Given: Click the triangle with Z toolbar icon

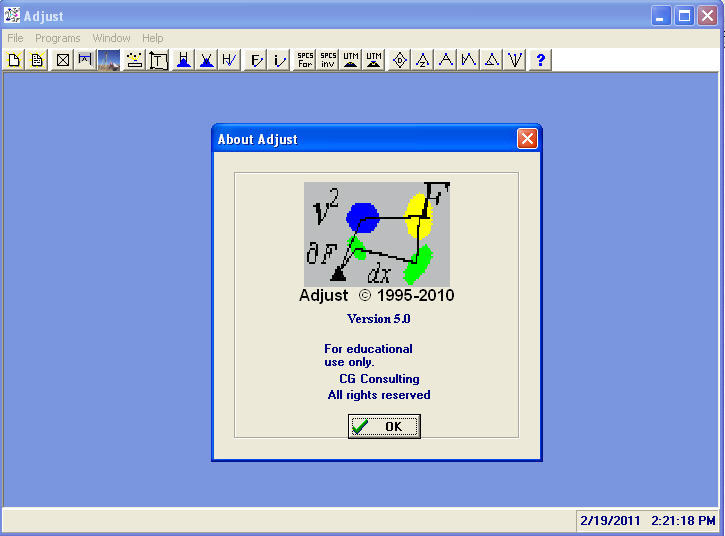Looking at the screenshot, I should pyautogui.click(x=423, y=60).
